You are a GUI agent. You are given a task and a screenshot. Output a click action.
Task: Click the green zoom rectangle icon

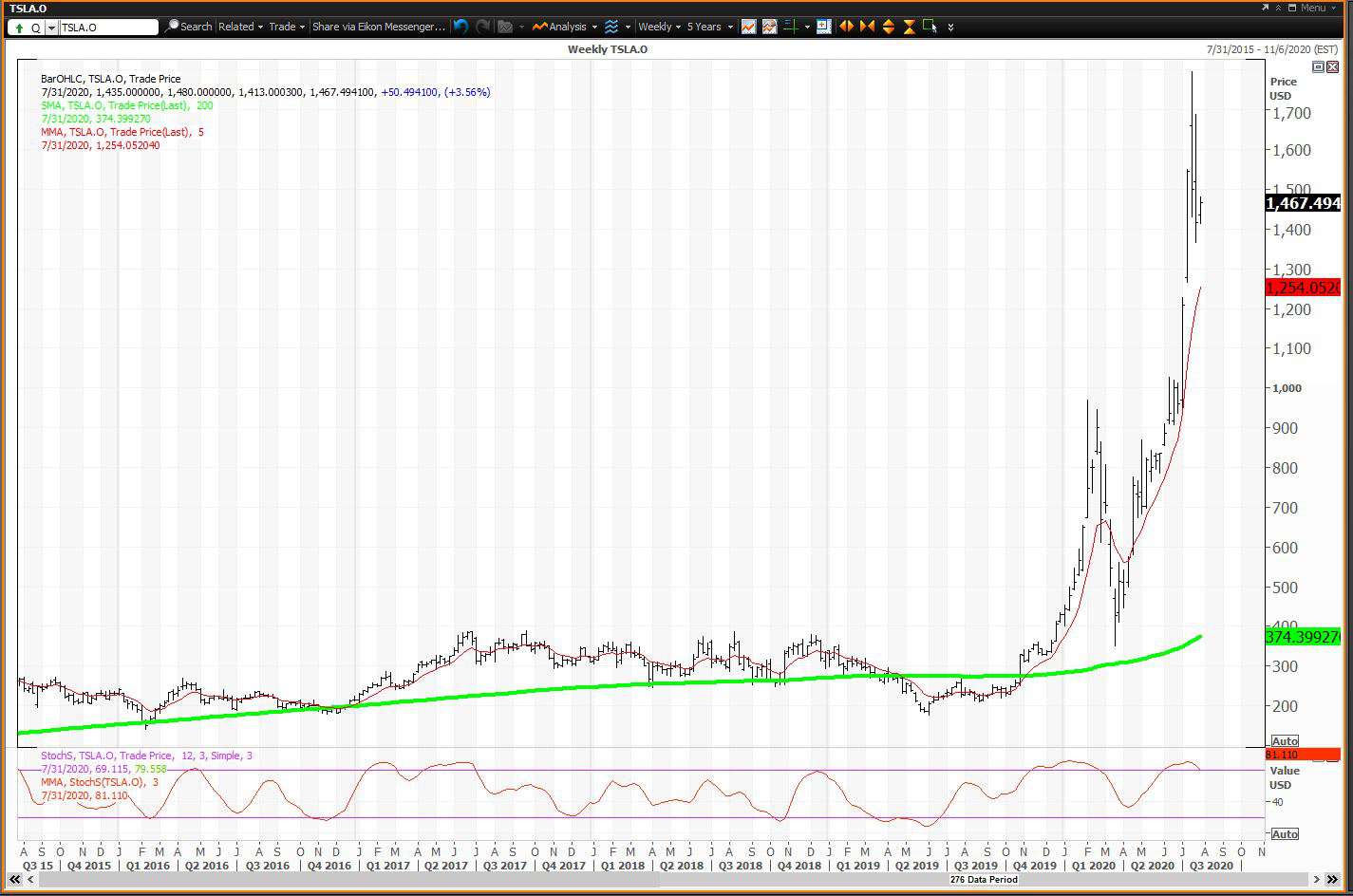click(x=930, y=27)
